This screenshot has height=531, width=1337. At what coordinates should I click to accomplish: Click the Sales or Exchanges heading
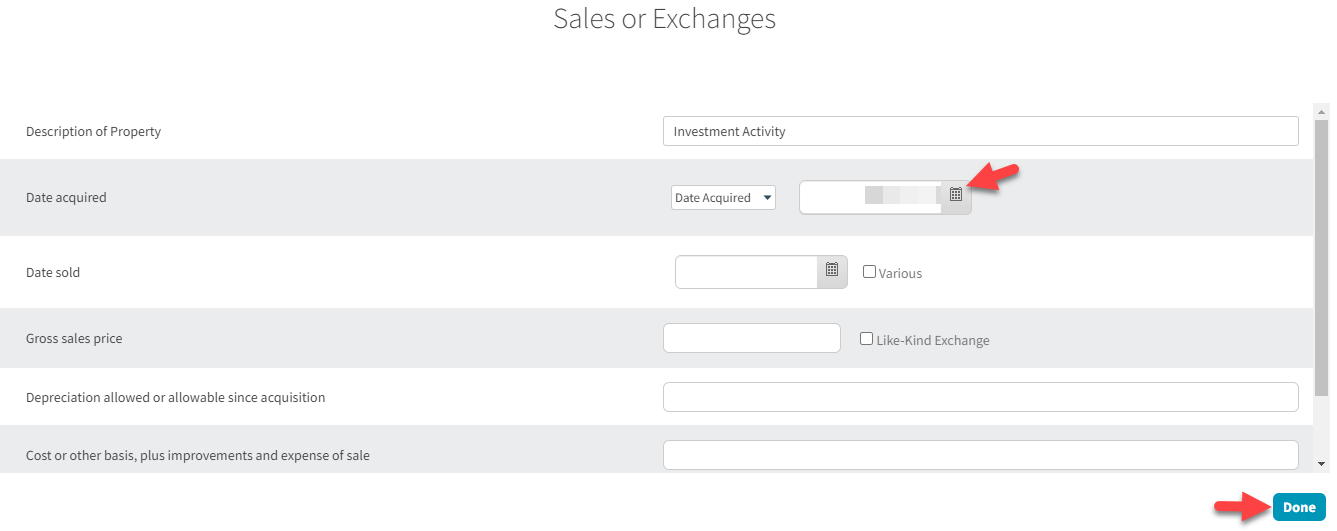click(x=664, y=19)
